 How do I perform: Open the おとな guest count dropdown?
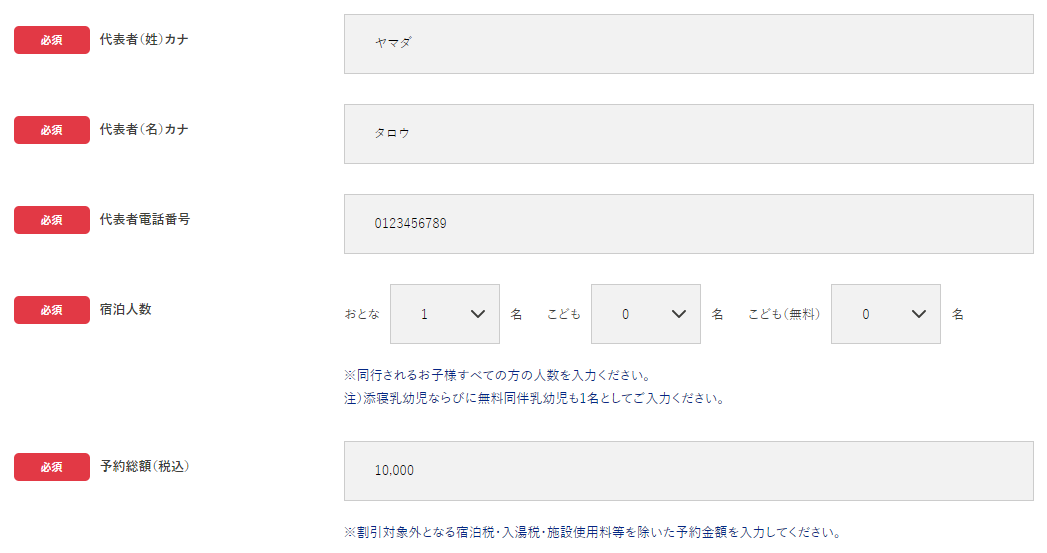[x=445, y=314]
